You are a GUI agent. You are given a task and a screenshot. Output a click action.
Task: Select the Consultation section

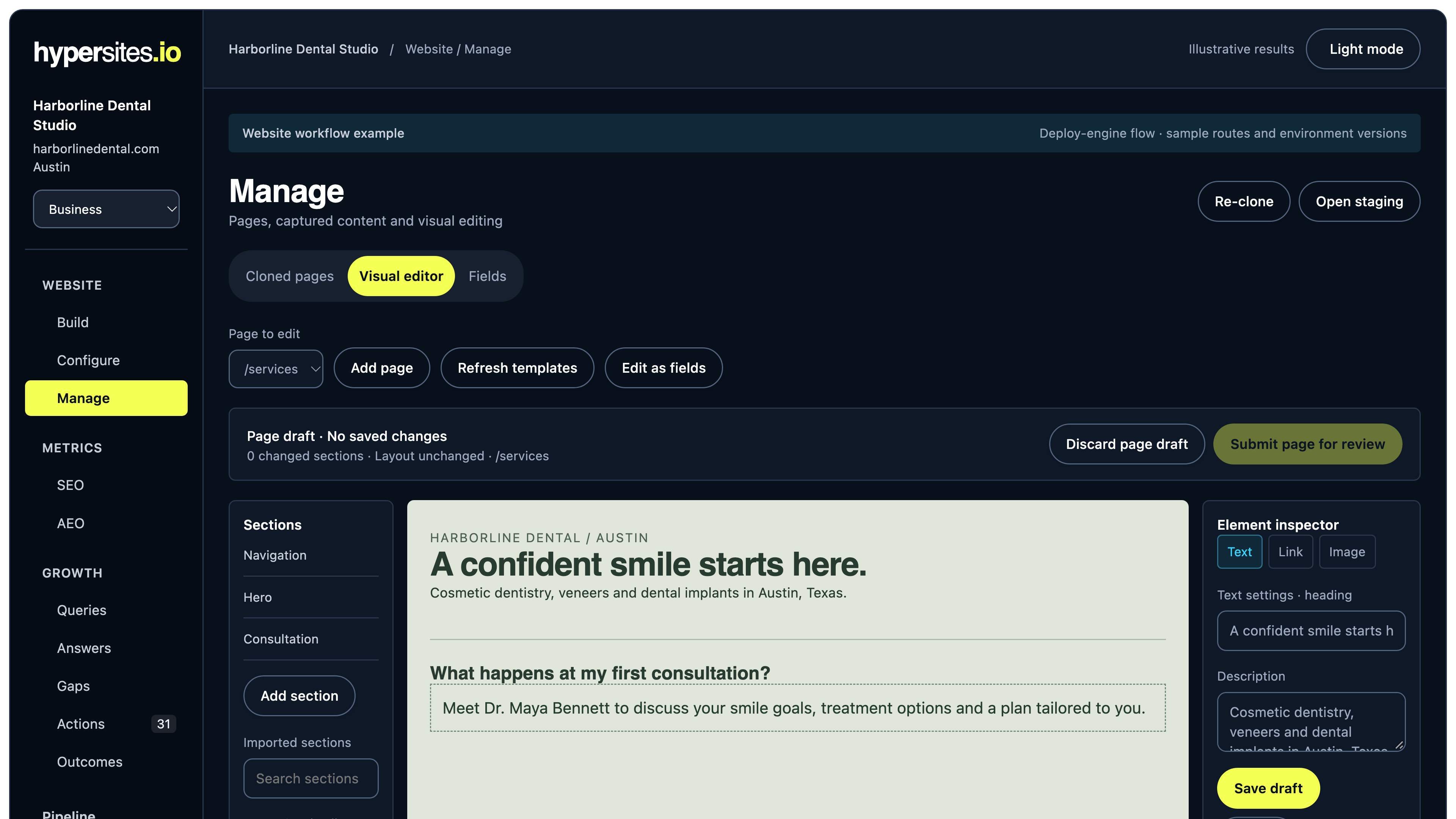(311, 639)
